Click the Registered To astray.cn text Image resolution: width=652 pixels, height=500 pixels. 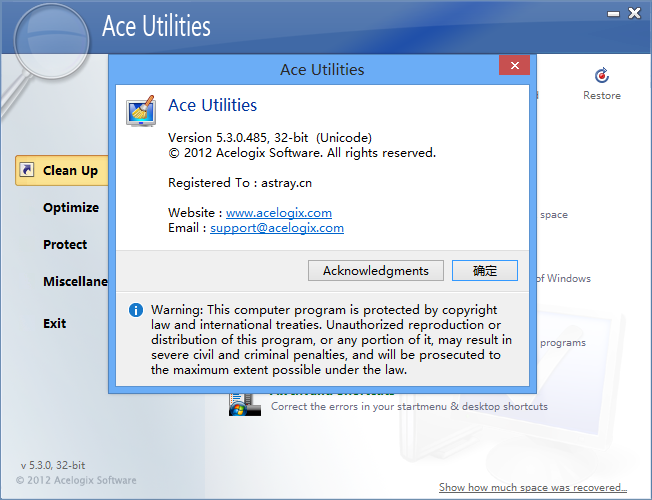[240, 183]
